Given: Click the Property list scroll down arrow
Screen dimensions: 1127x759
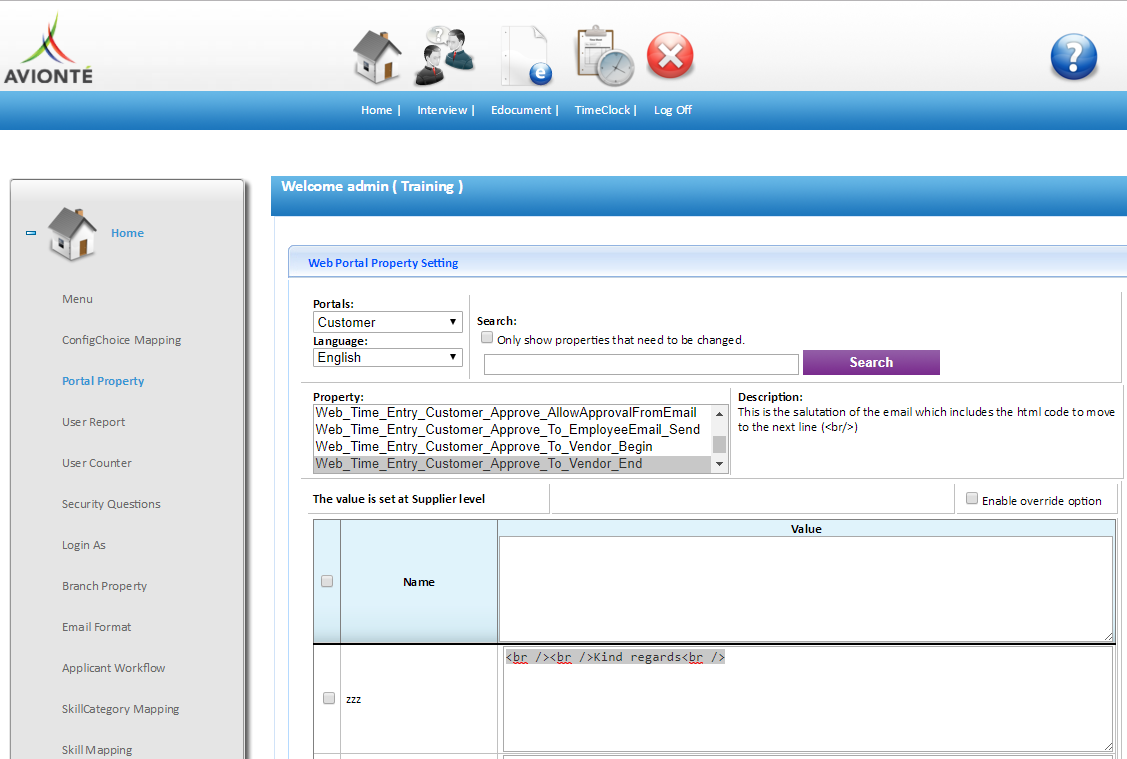Looking at the screenshot, I should [x=719, y=464].
